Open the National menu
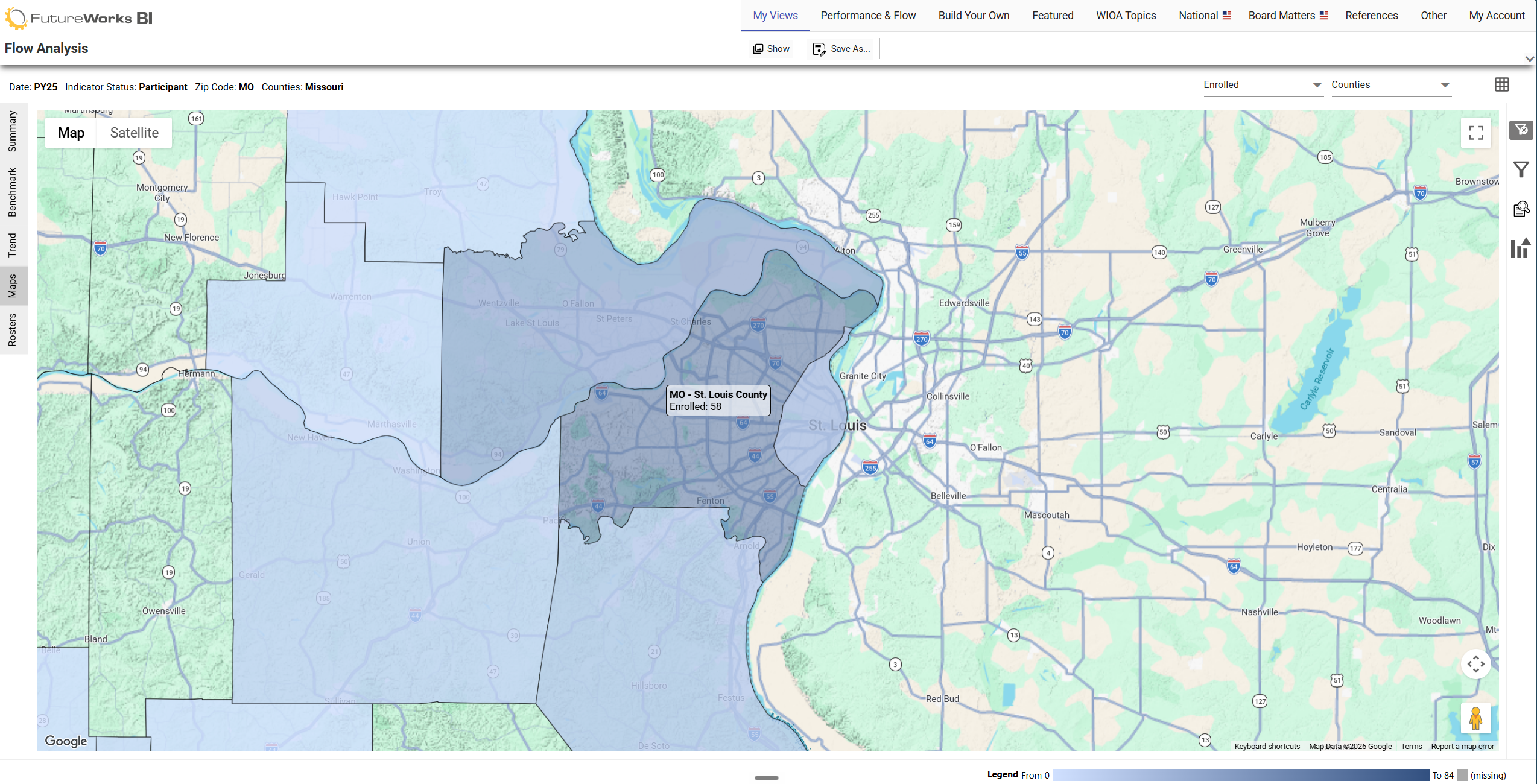Image resolution: width=1537 pixels, height=784 pixels. (x=1205, y=16)
